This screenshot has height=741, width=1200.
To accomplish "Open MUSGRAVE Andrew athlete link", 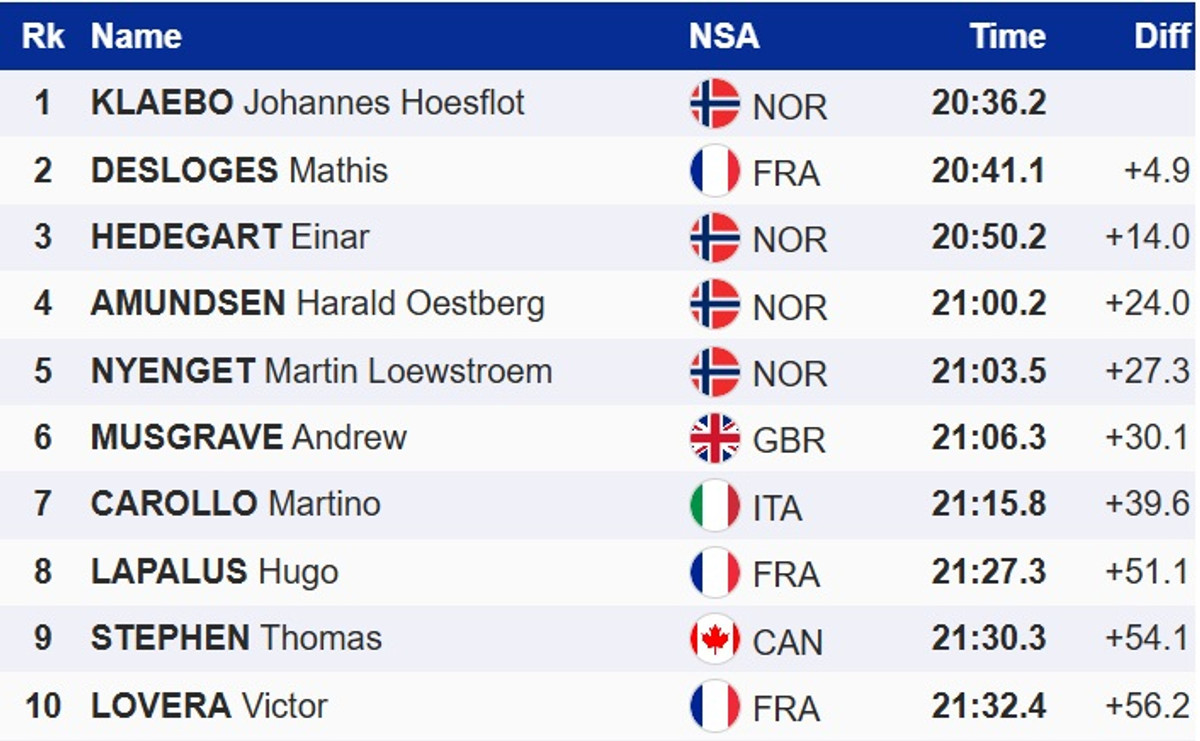I will coord(248,438).
